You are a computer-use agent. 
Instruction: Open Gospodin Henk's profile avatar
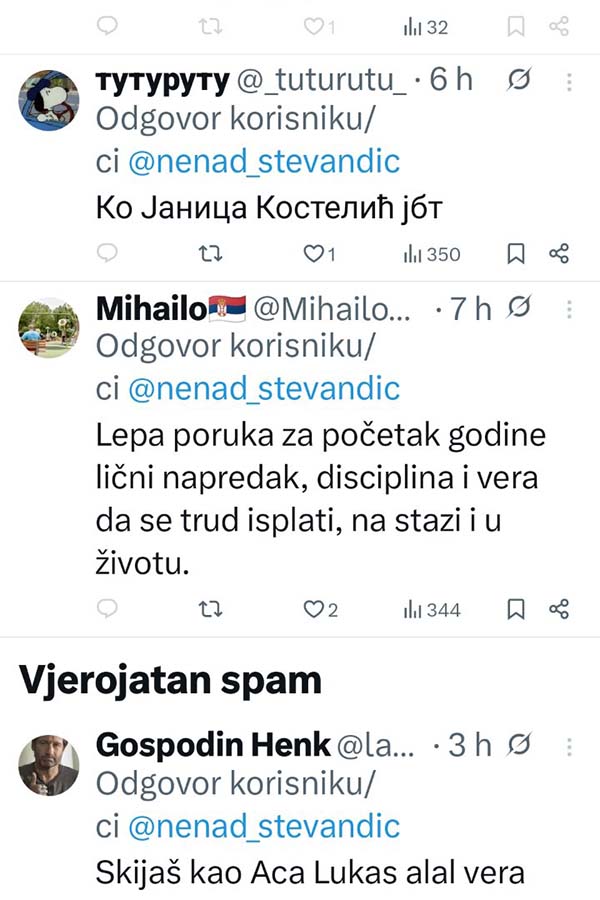49,766
